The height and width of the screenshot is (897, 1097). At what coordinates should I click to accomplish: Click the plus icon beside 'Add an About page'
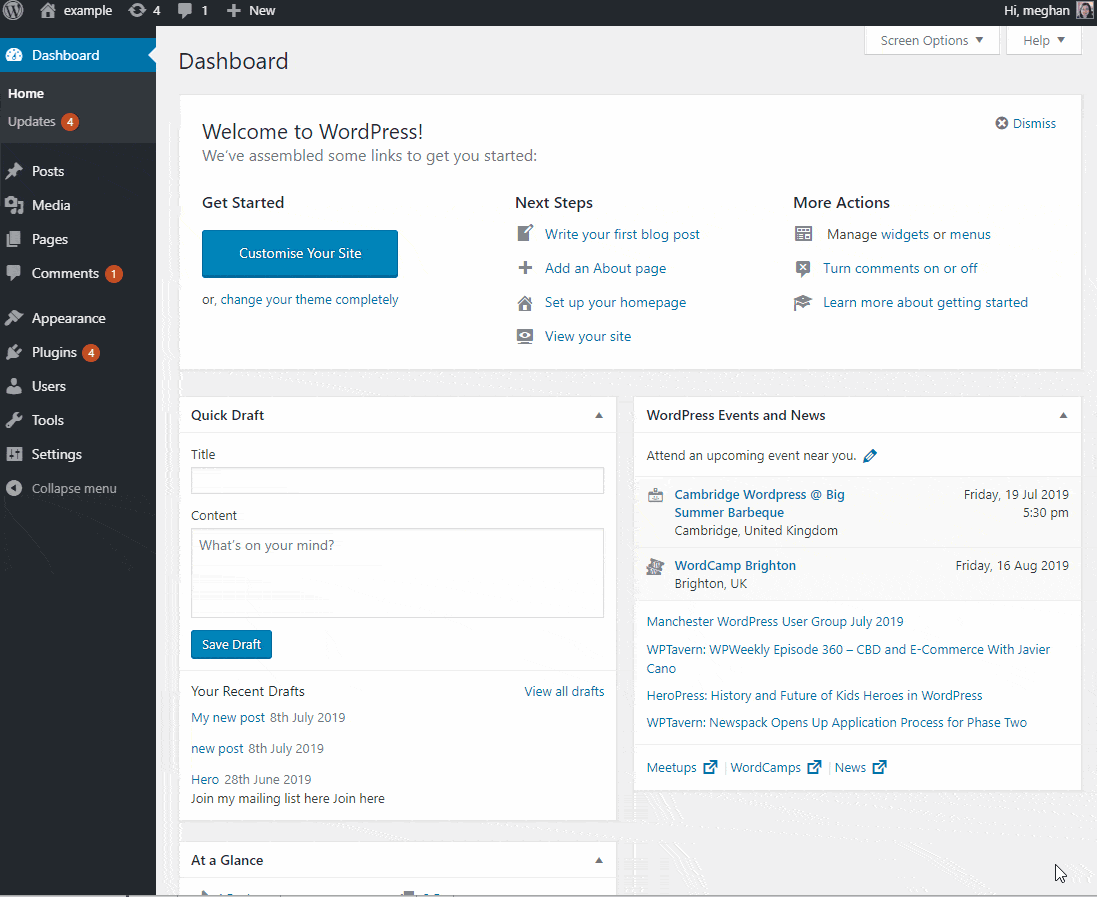click(x=525, y=268)
